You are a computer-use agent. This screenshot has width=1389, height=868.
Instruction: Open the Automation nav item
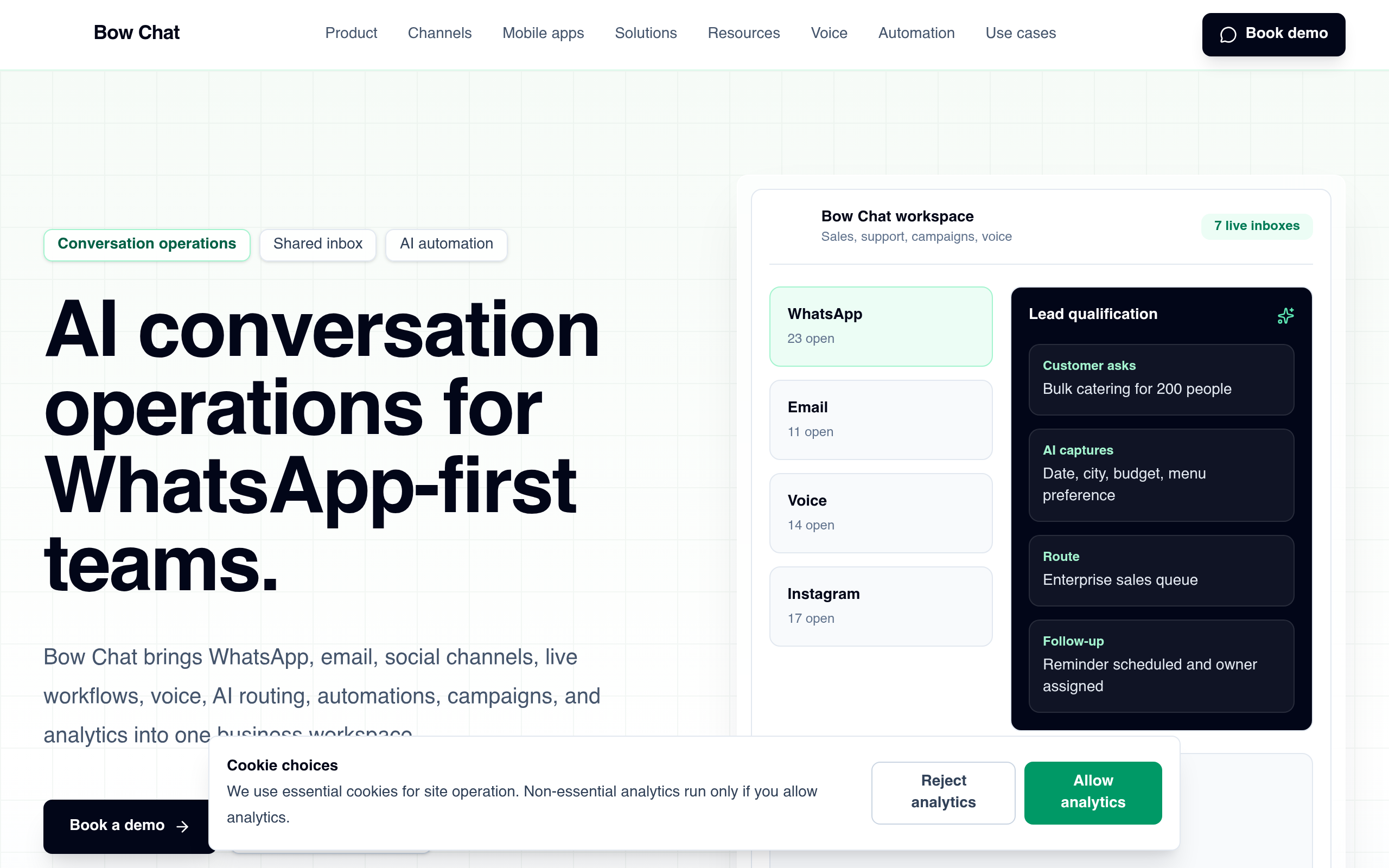coord(916,33)
